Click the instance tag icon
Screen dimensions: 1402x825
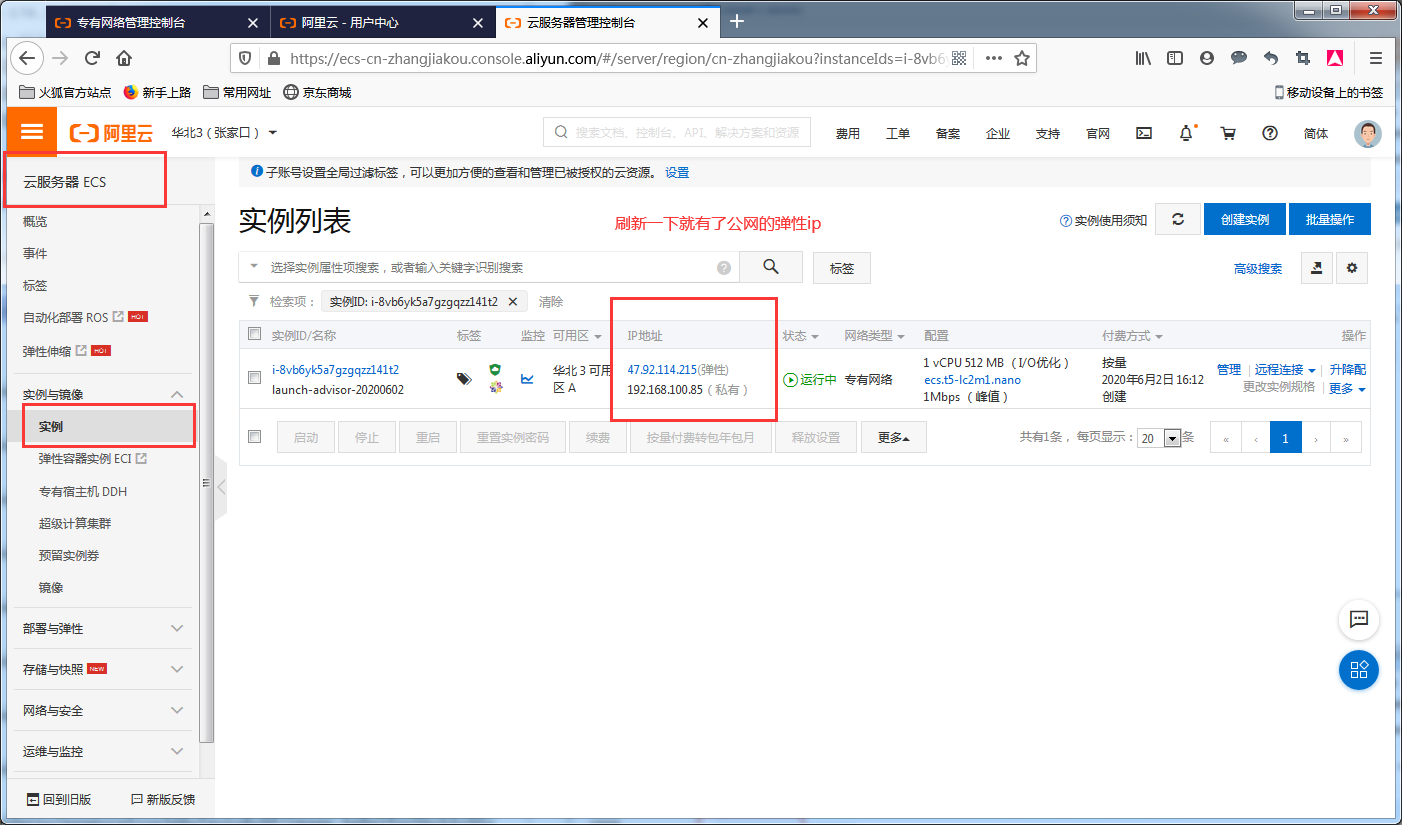coord(463,379)
